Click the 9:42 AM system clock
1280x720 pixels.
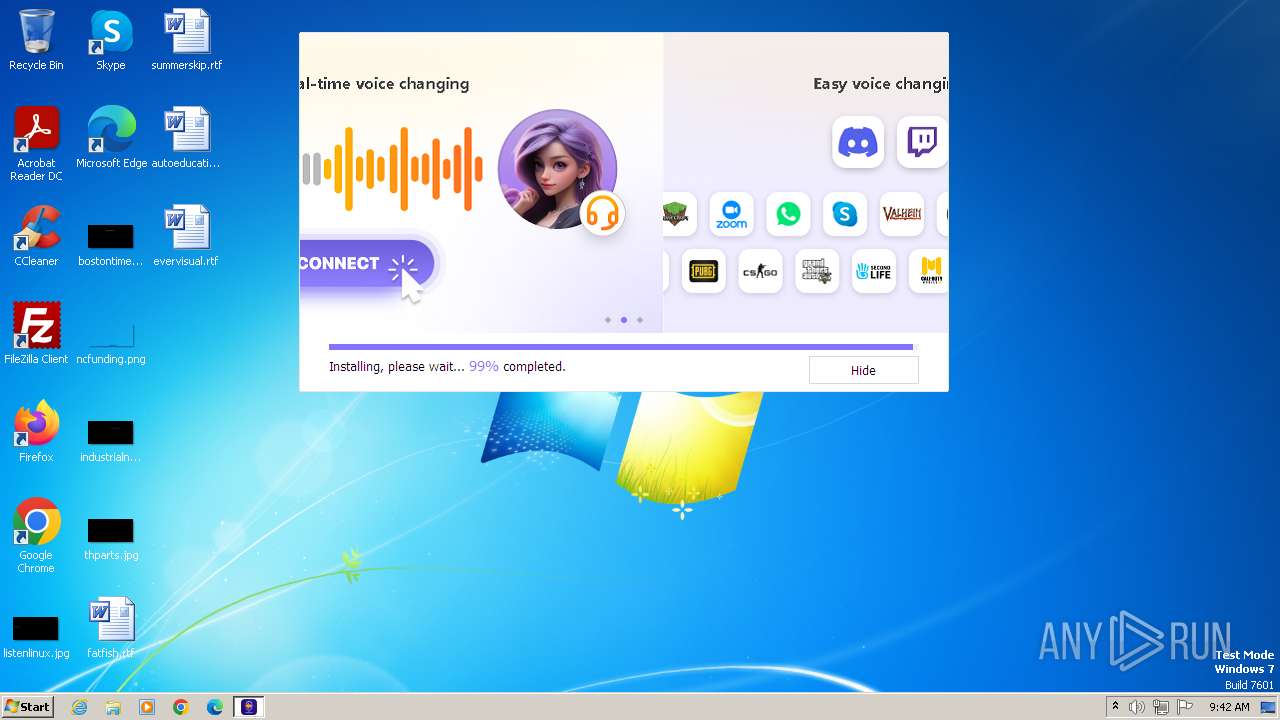(x=1229, y=707)
